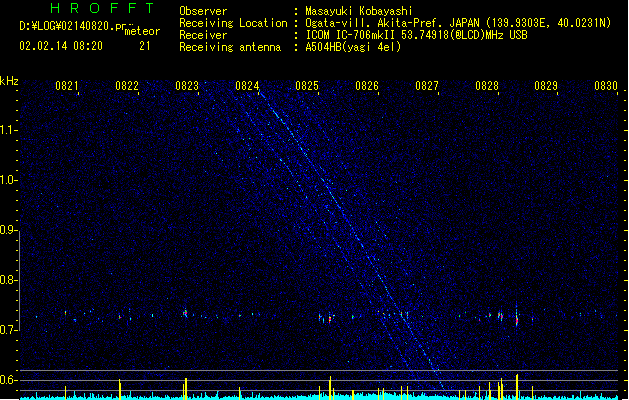Click the meteor count value 21
This screenshot has height=400, width=629.
tap(145, 46)
